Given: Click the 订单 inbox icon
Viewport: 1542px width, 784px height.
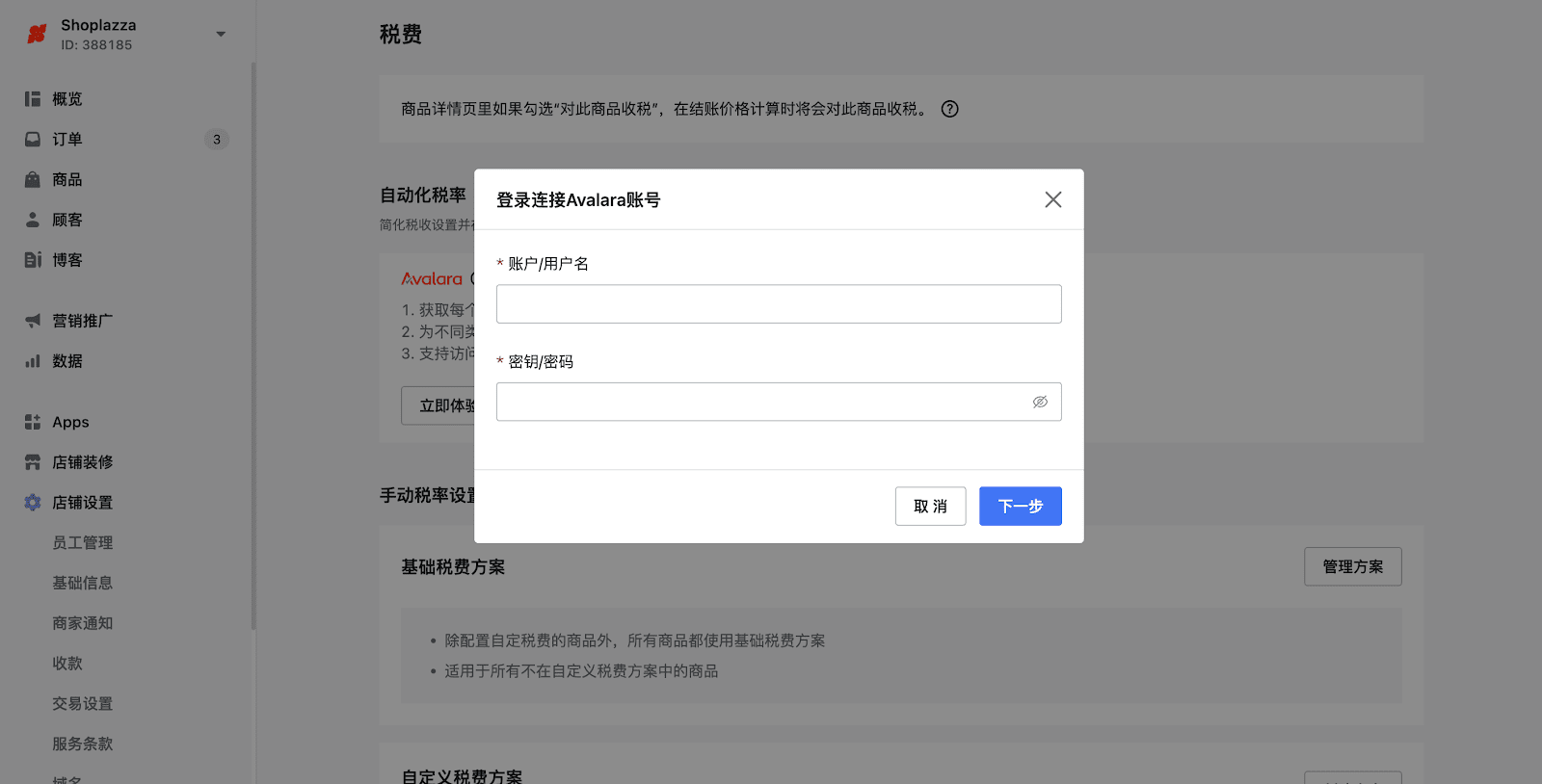Looking at the screenshot, I should [x=33, y=140].
